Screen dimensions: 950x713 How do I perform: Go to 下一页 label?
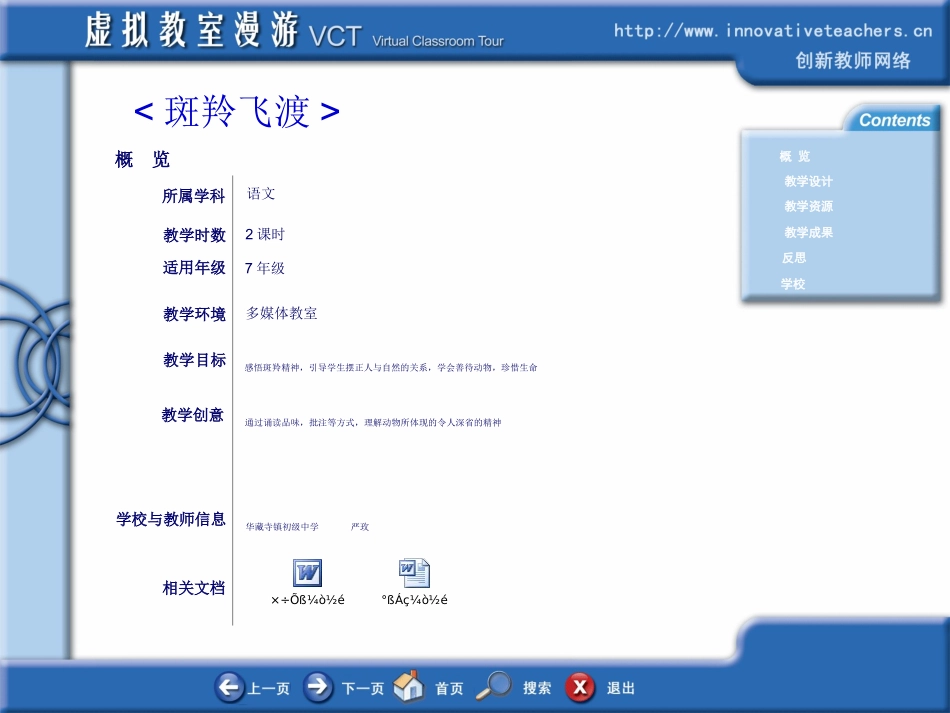click(363, 689)
